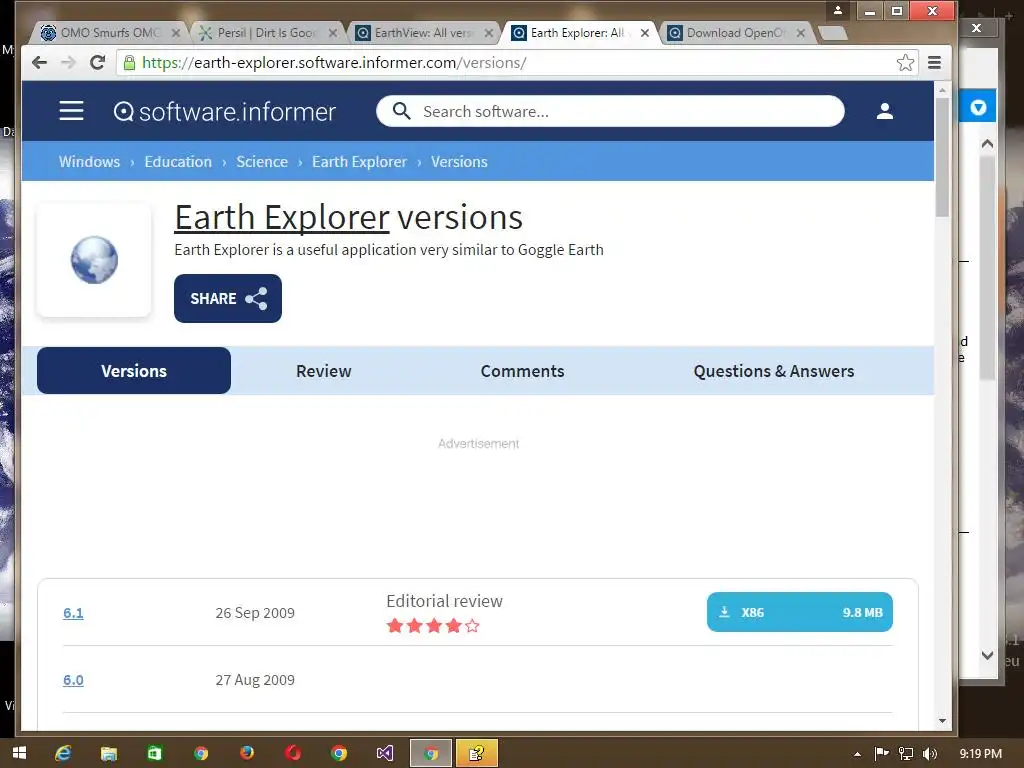Select the Versions tab
The width and height of the screenshot is (1024, 768).
[134, 370]
